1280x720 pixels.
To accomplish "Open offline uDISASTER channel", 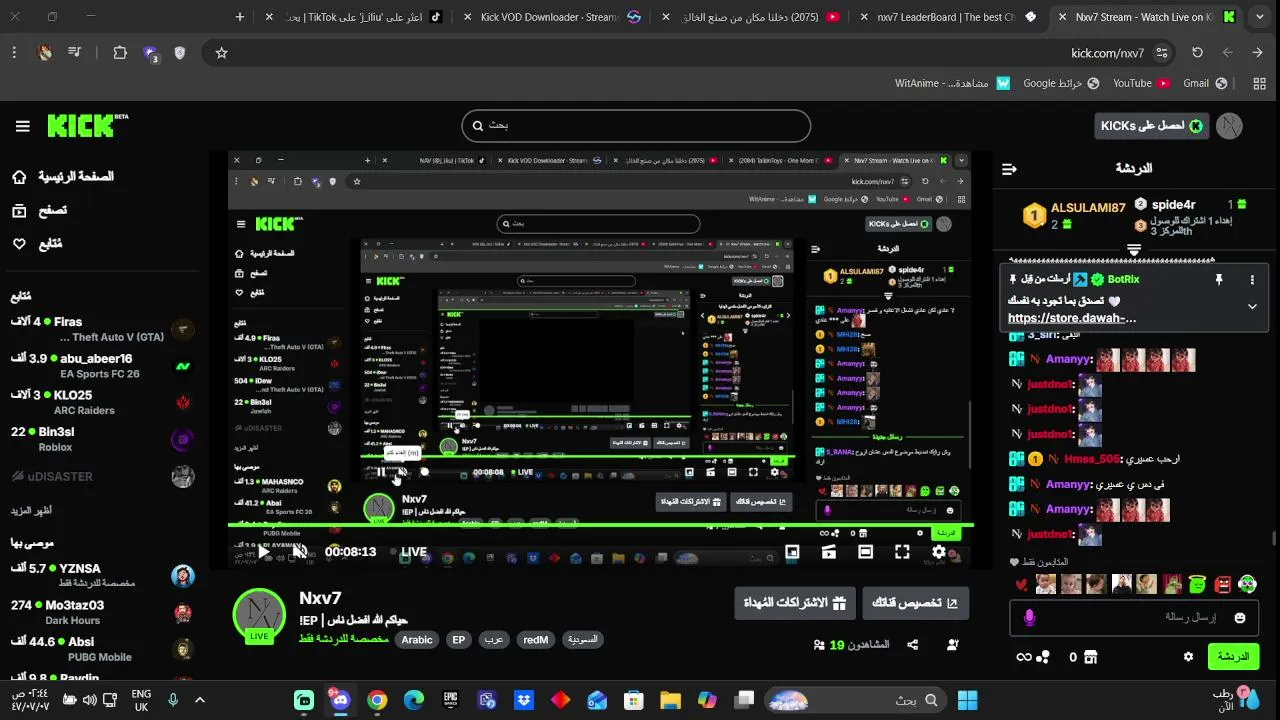I will point(100,476).
